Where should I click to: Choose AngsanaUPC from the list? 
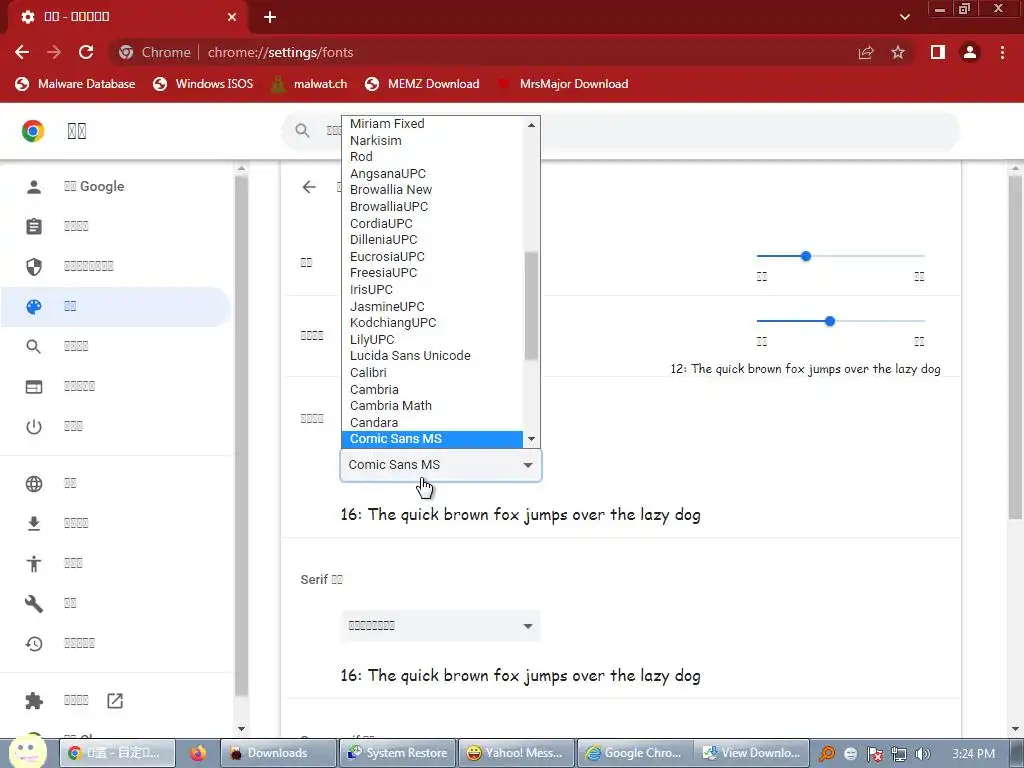coord(432,174)
